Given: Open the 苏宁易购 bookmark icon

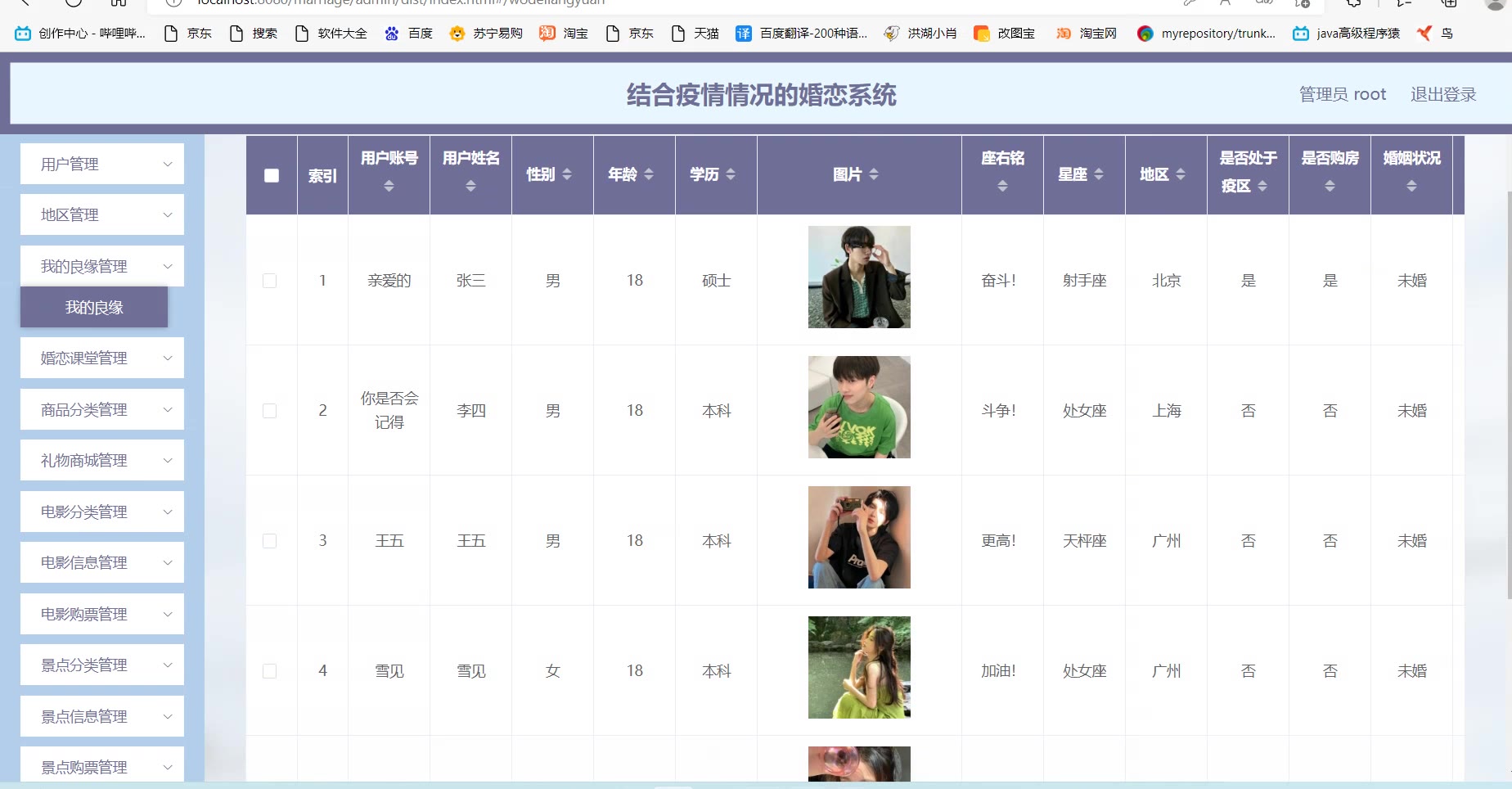Looking at the screenshot, I should click(x=457, y=34).
